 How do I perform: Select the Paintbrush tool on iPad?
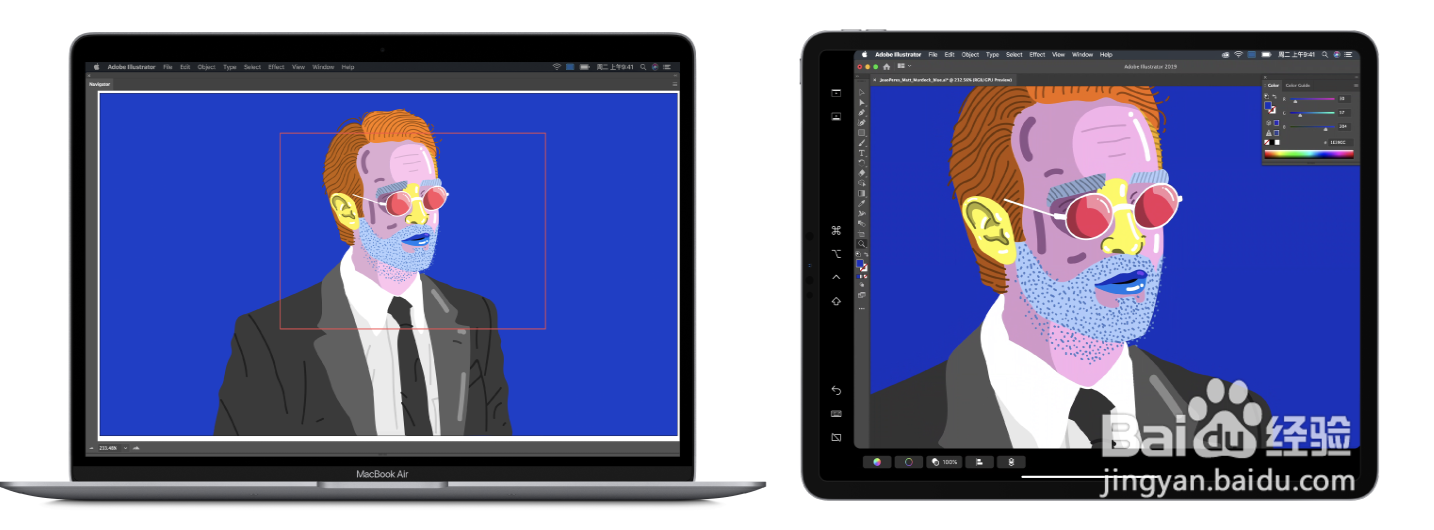coord(861,142)
